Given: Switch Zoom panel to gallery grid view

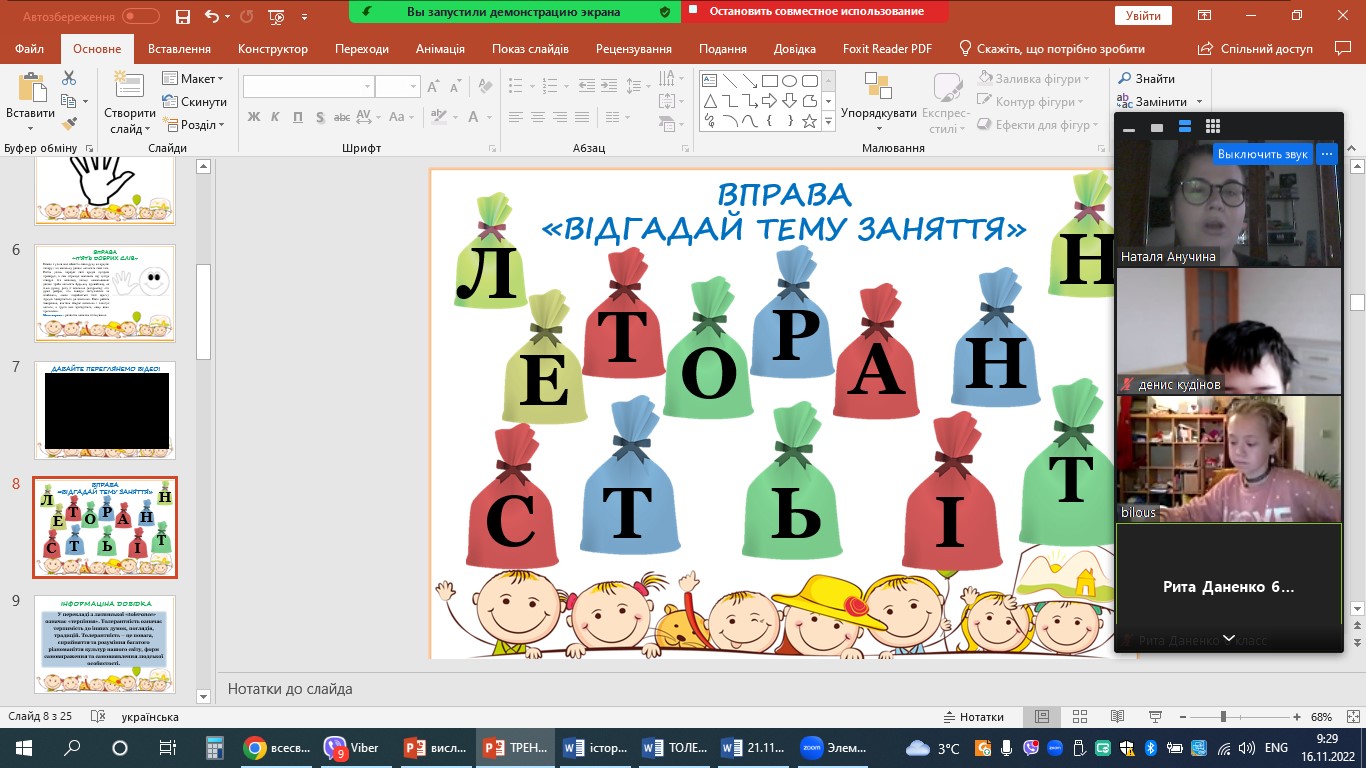Looking at the screenshot, I should pos(1213,127).
